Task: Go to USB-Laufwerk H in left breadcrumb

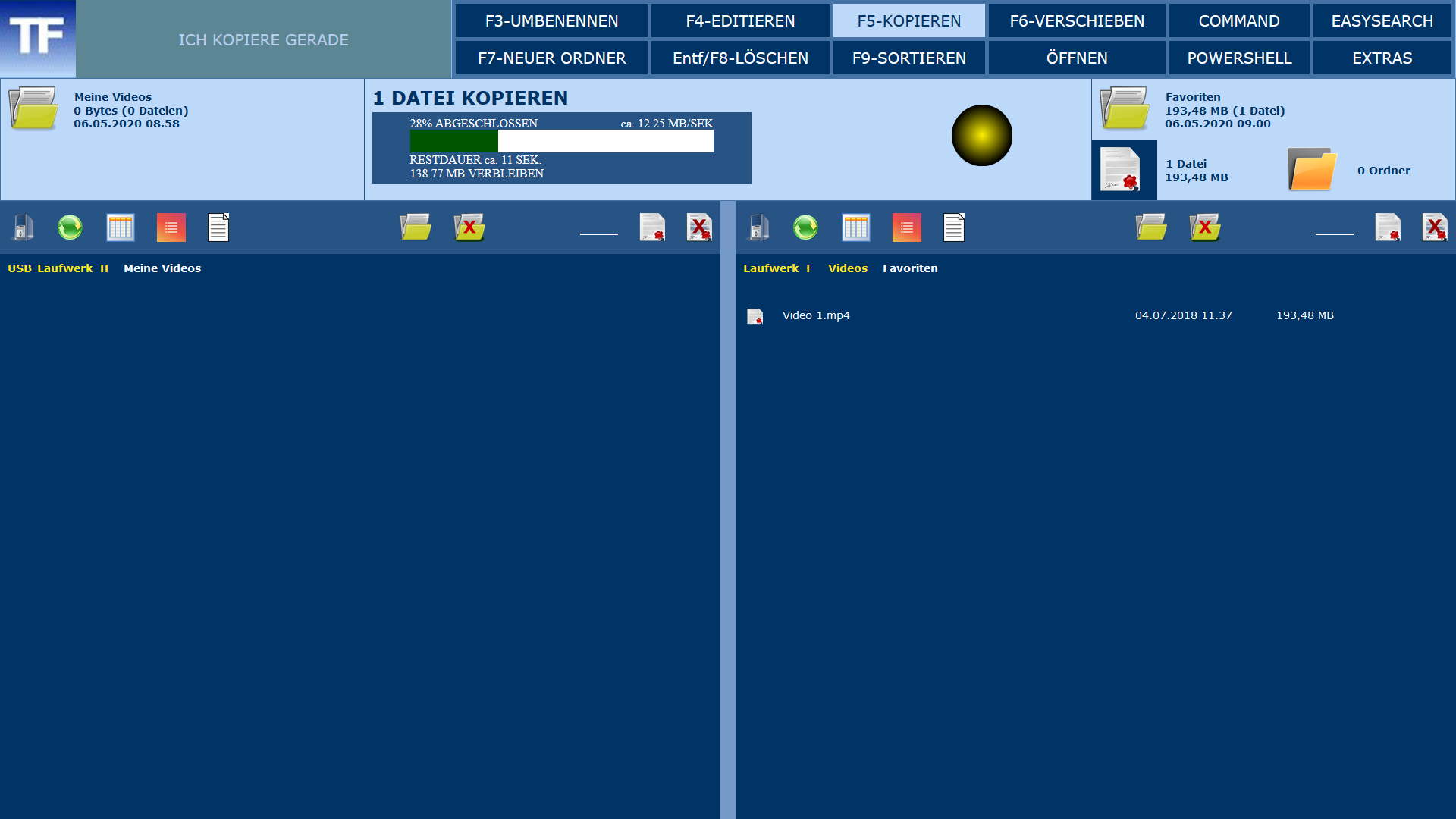Action: (58, 268)
